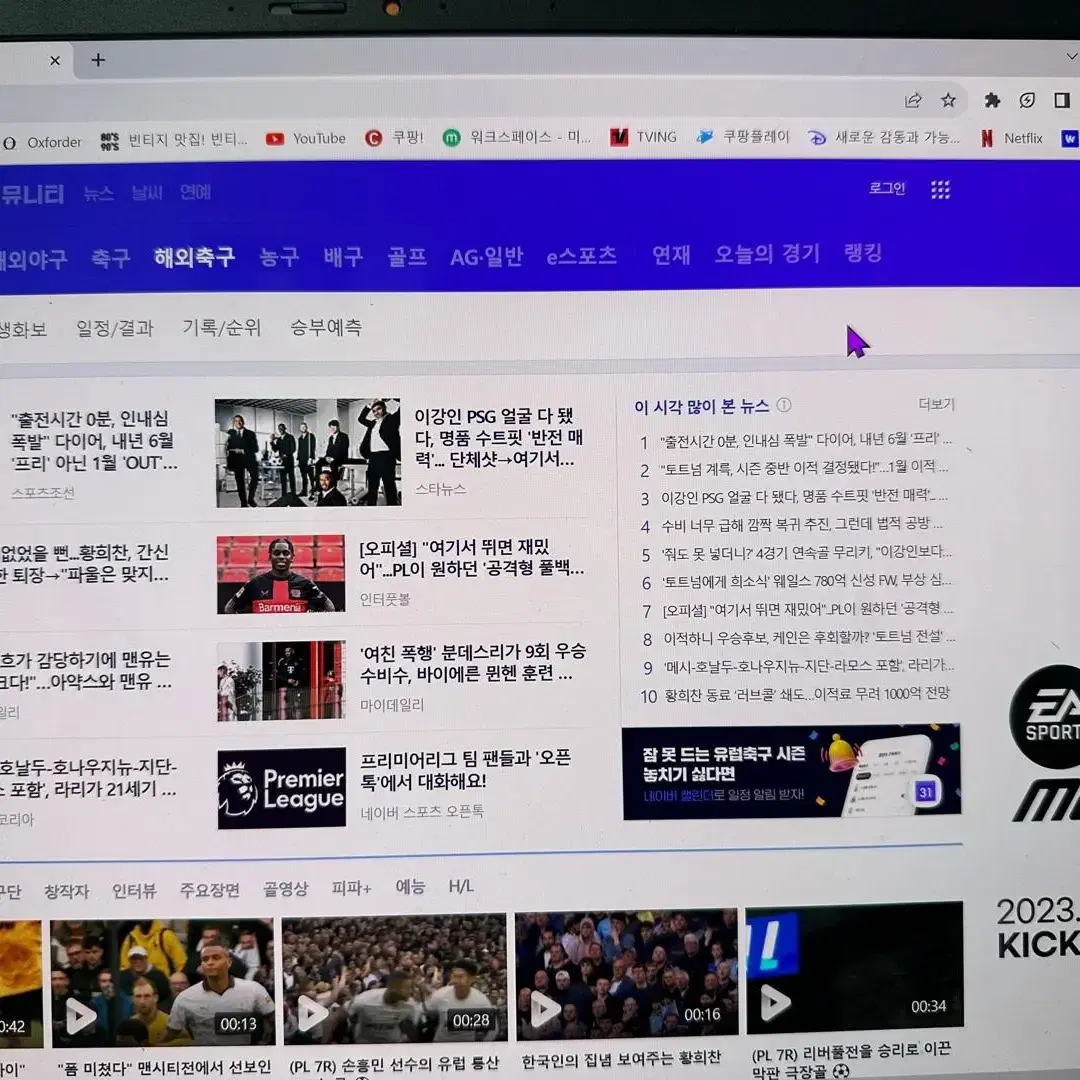Screen dimensions: 1080x1080
Task: Open the 랭킹 menu item
Action: [862, 253]
